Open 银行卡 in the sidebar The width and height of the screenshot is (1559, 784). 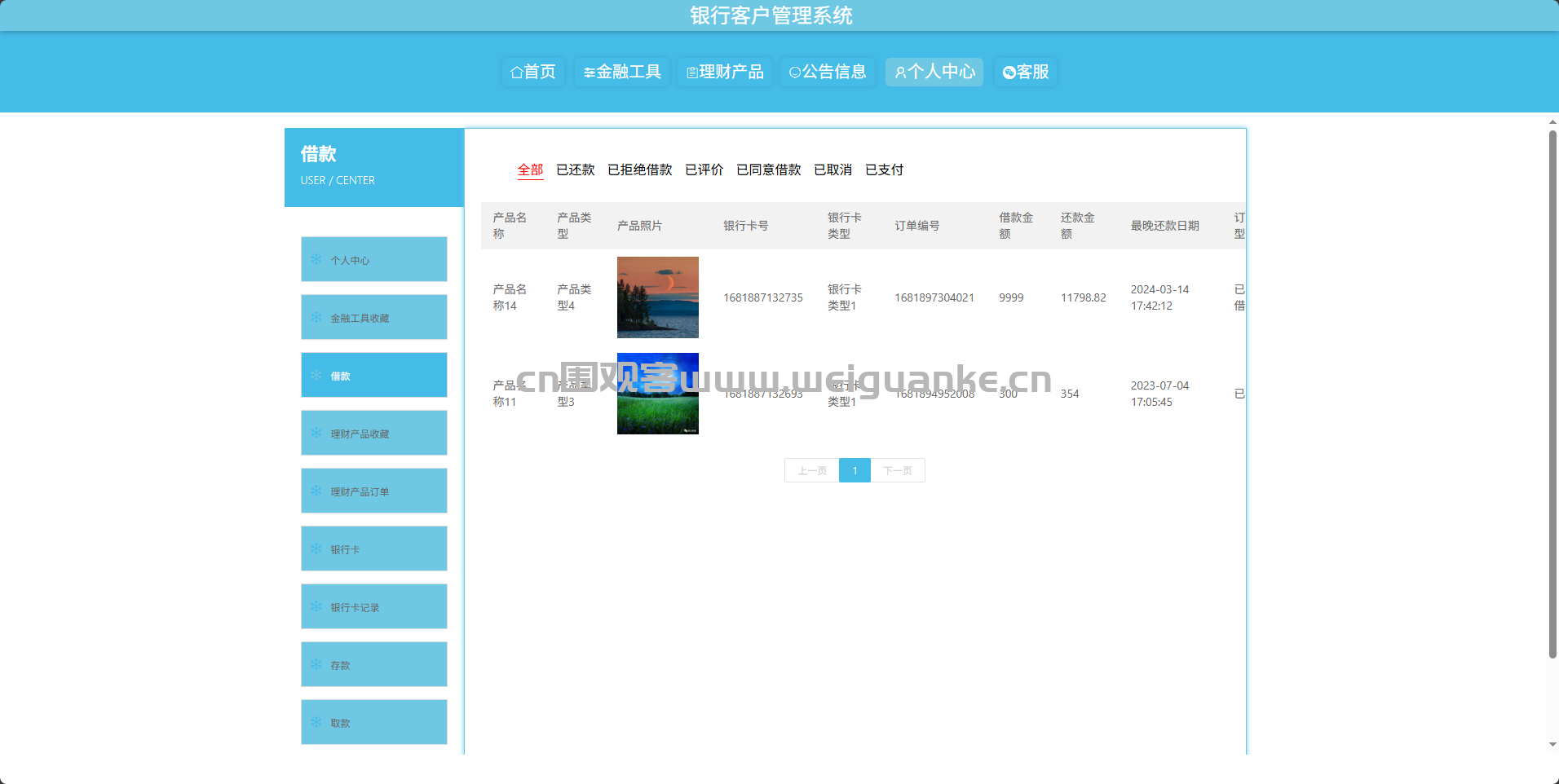[x=374, y=548]
